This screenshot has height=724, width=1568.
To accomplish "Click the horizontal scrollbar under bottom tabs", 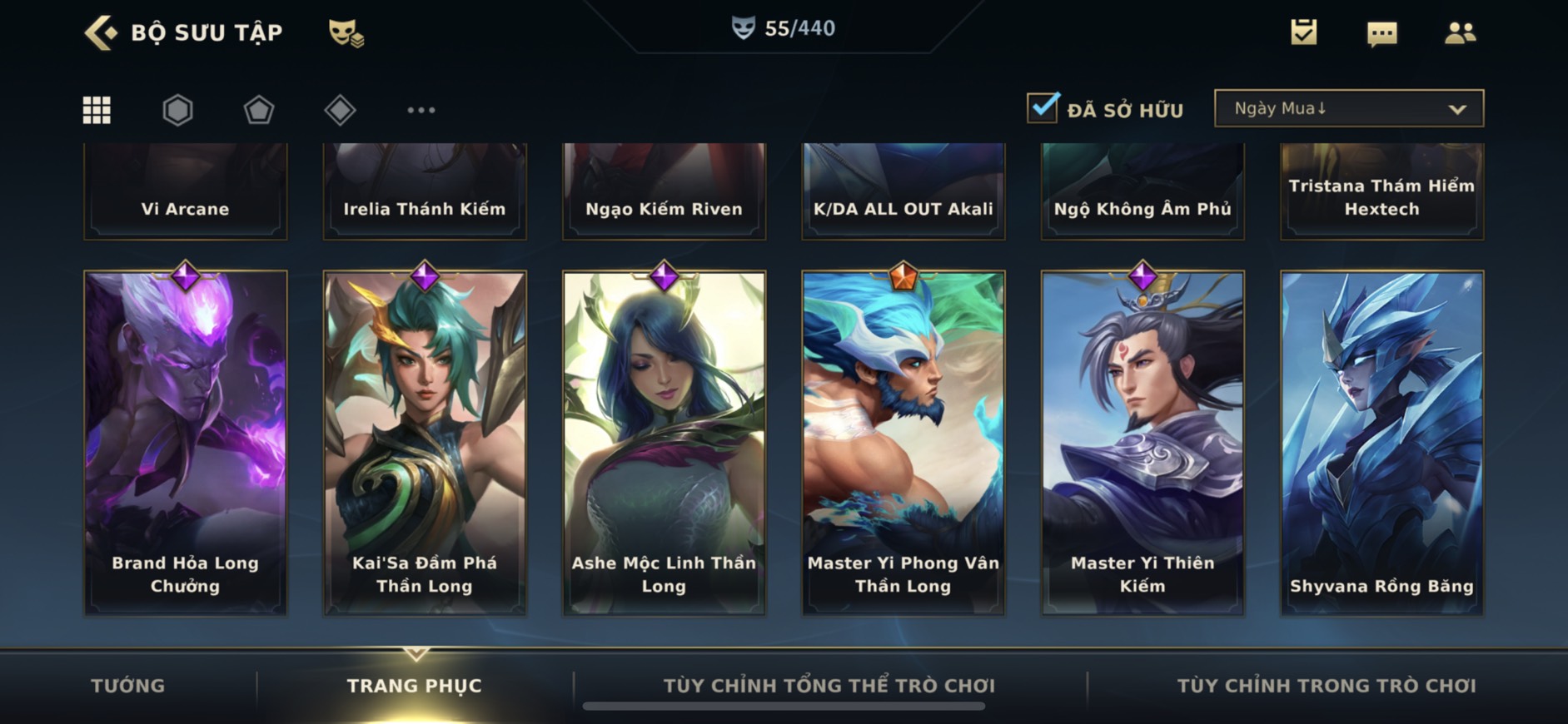I will [x=784, y=707].
